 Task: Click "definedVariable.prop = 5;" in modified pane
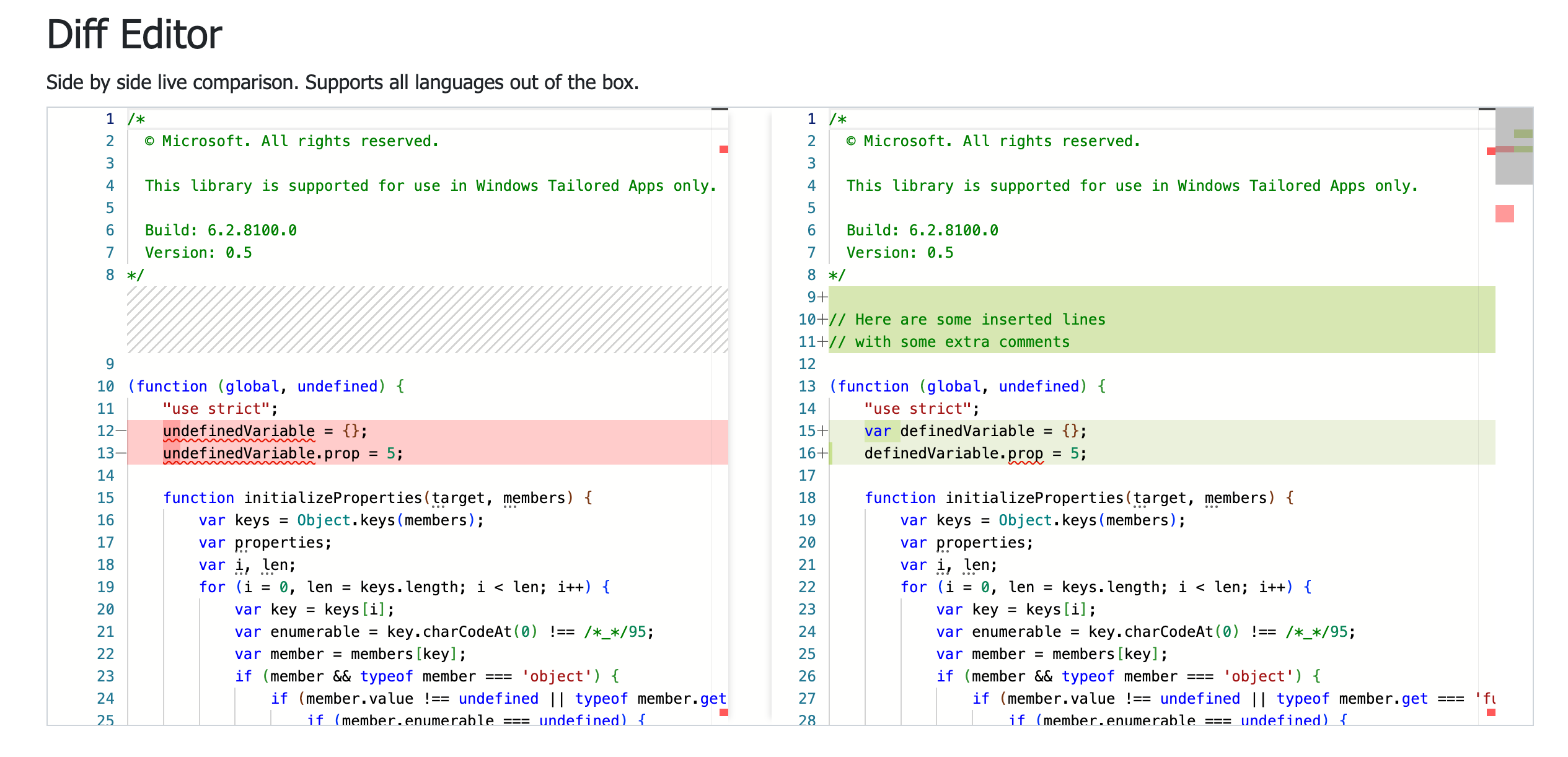(x=976, y=453)
